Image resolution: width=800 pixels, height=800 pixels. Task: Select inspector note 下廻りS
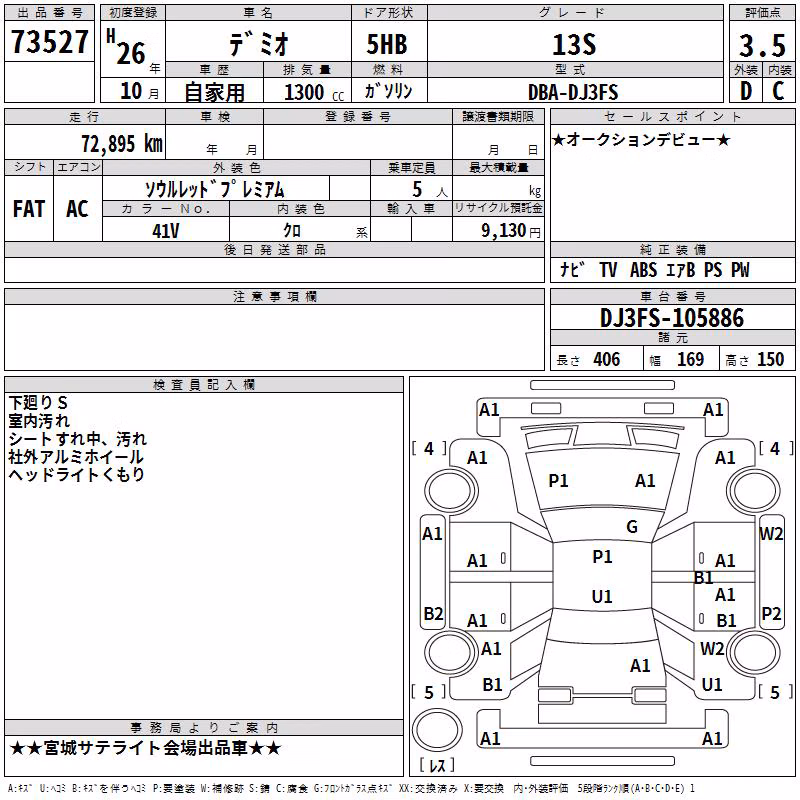click(38, 403)
